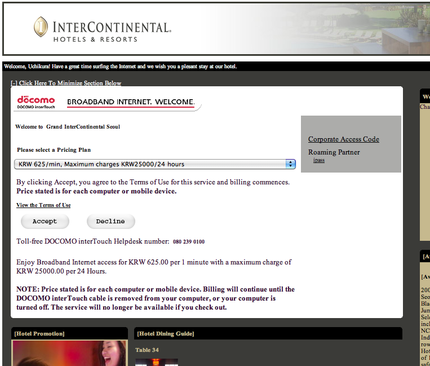The width and height of the screenshot is (430, 366).
Task: Click the Table 34 dining thumbnail
Action: [156, 362]
